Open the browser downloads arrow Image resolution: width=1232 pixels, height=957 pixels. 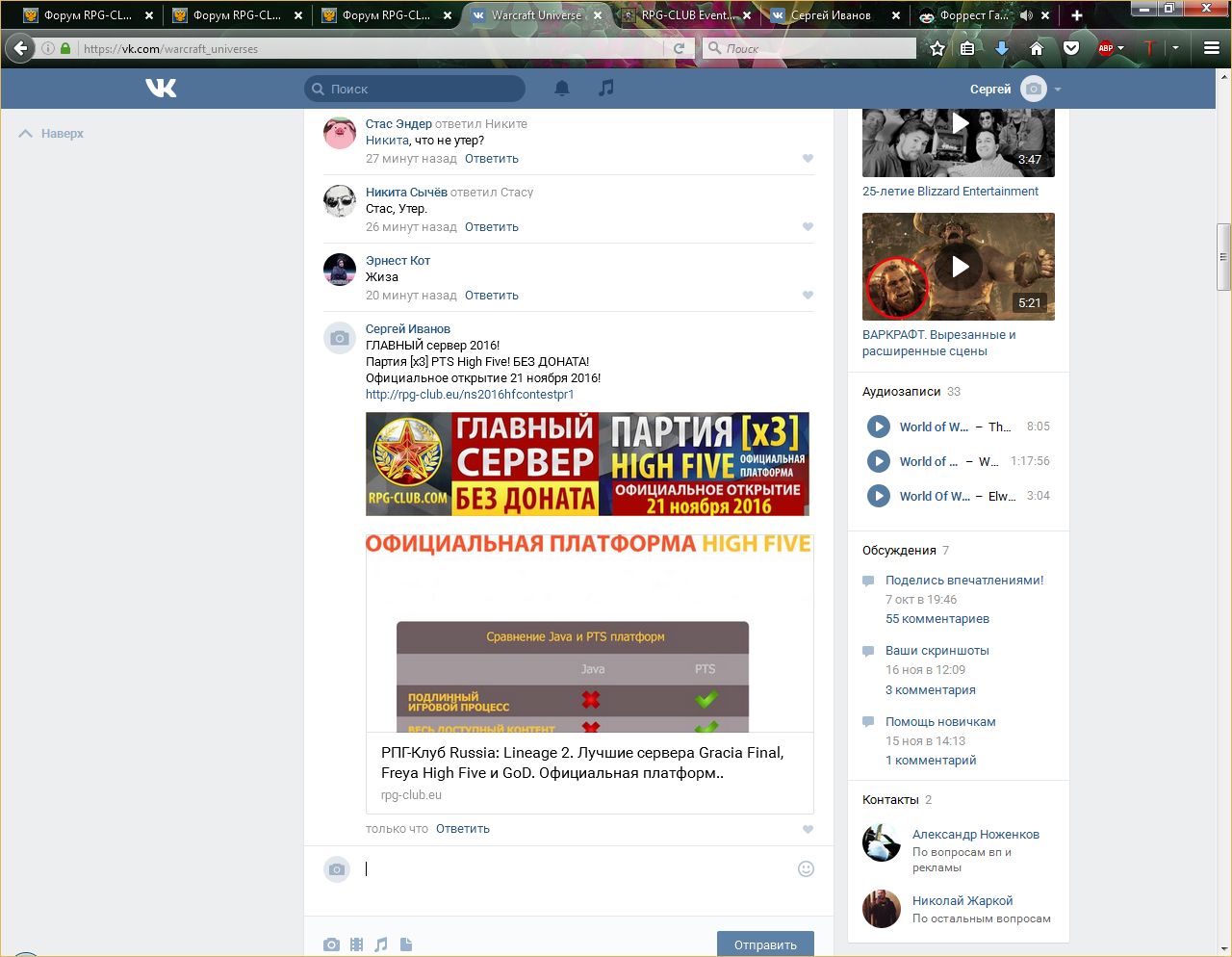[x=1002, y=48]
